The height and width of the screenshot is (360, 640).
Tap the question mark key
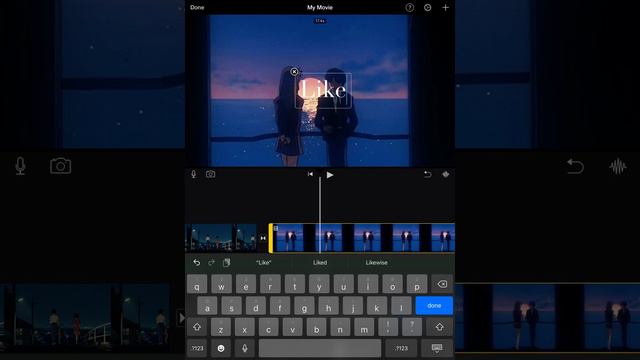[412, 327]
